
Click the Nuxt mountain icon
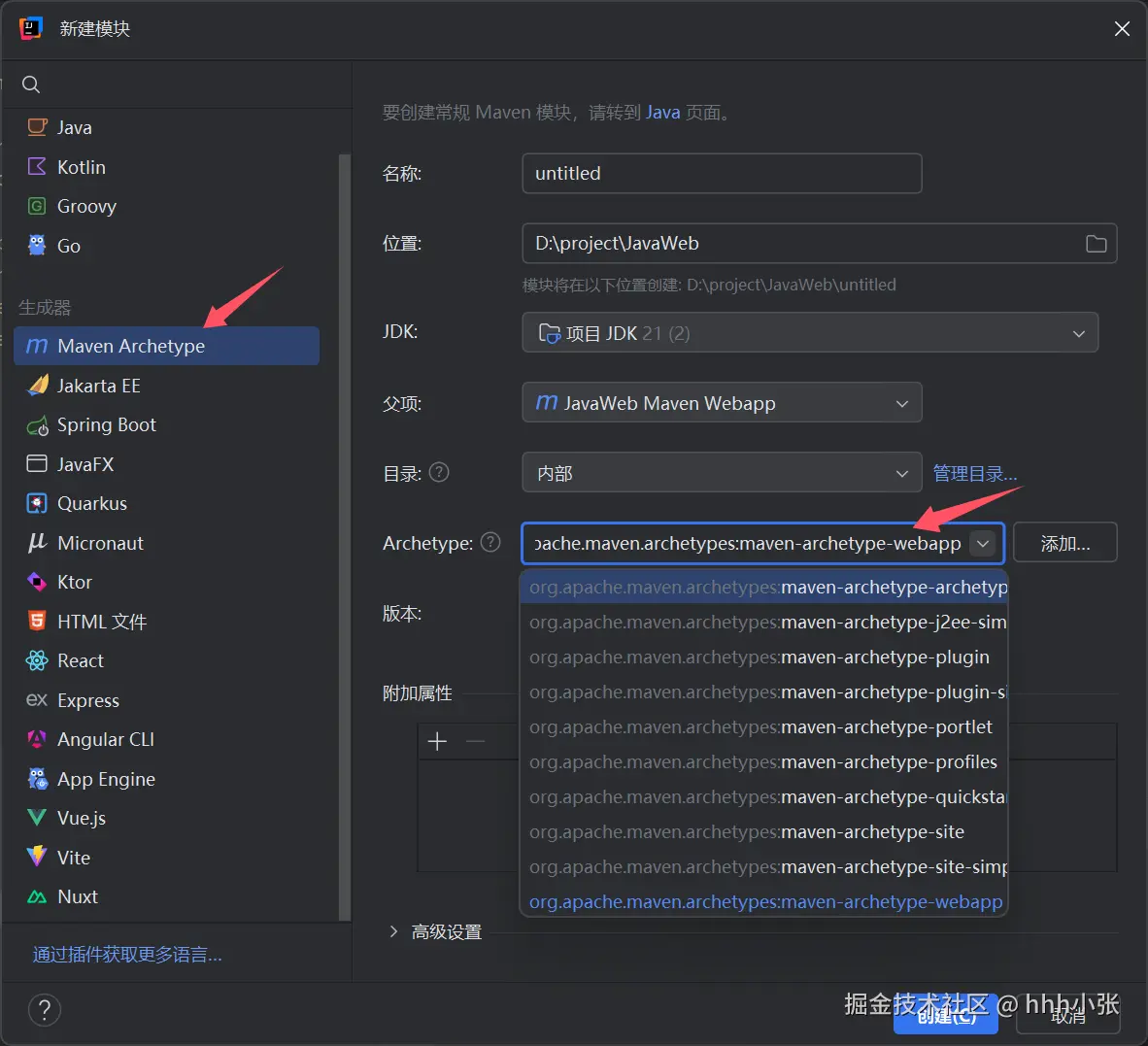tap(37, 896)
